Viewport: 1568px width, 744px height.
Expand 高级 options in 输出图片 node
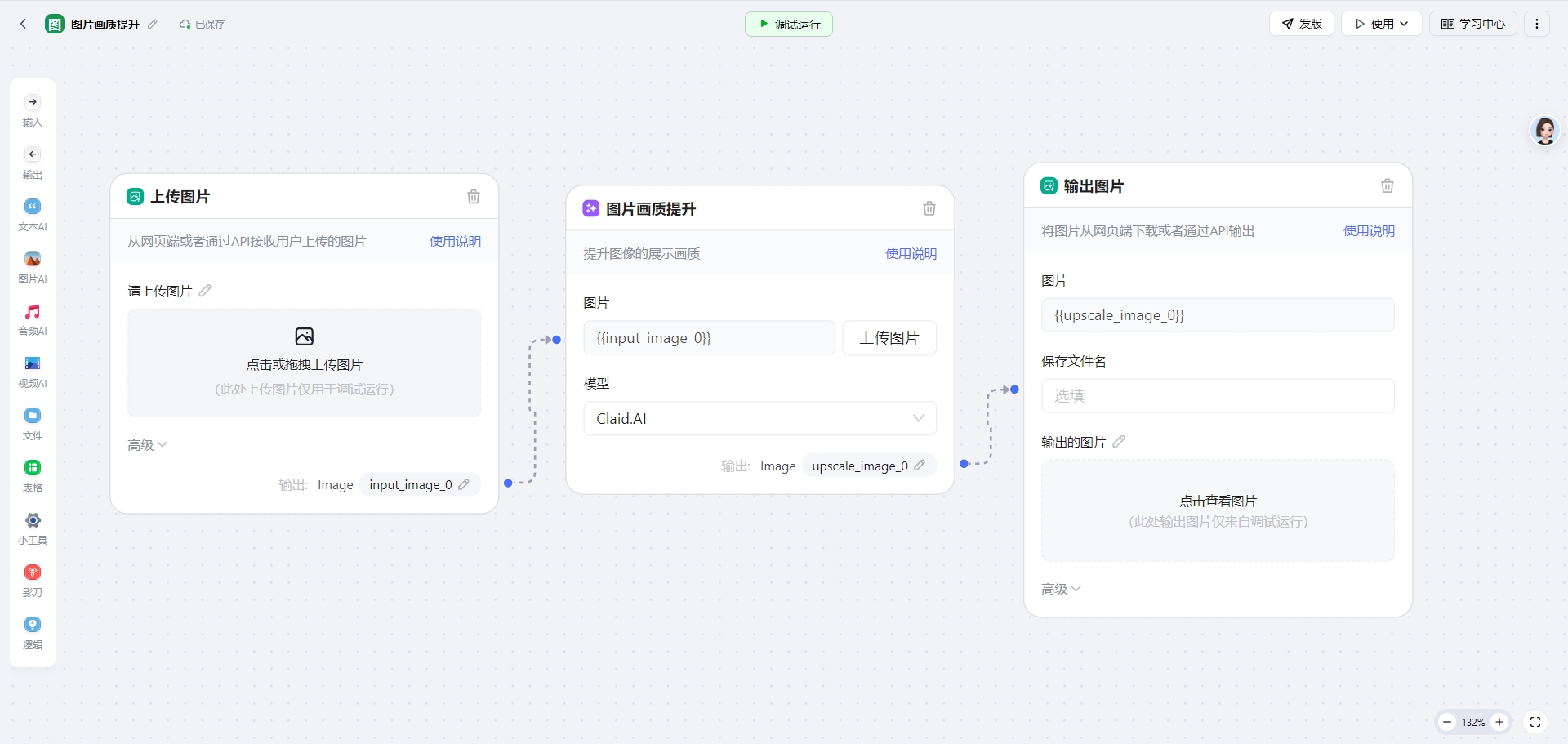[1061, 589]
